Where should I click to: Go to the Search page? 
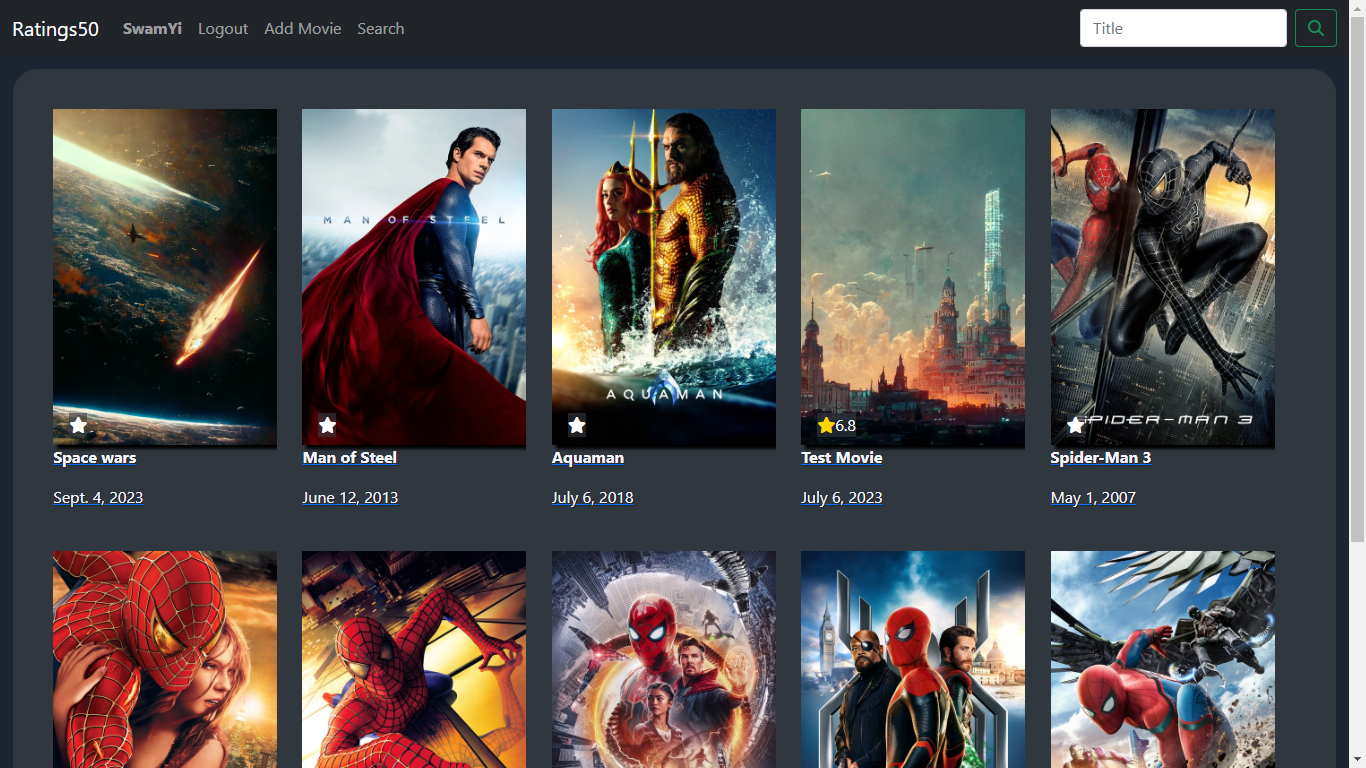(381, 29)
